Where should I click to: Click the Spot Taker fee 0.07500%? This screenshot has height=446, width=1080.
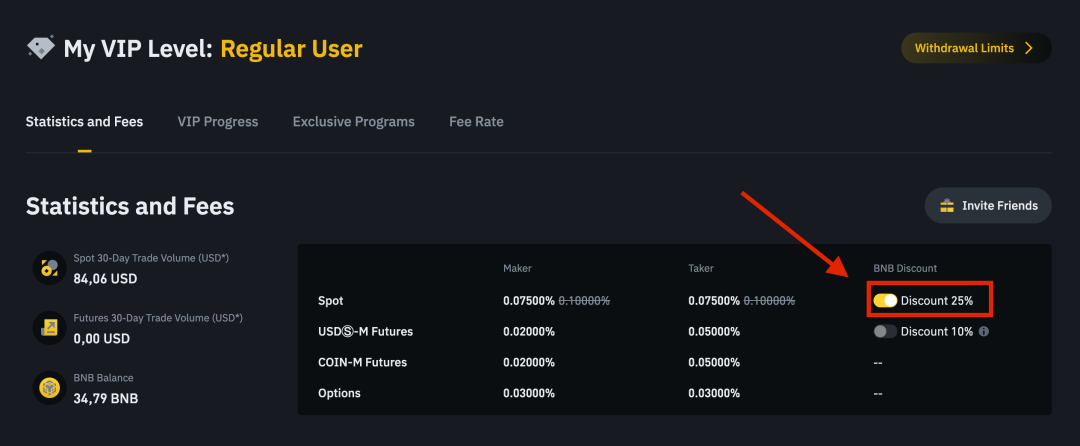[x=714, y=301]
